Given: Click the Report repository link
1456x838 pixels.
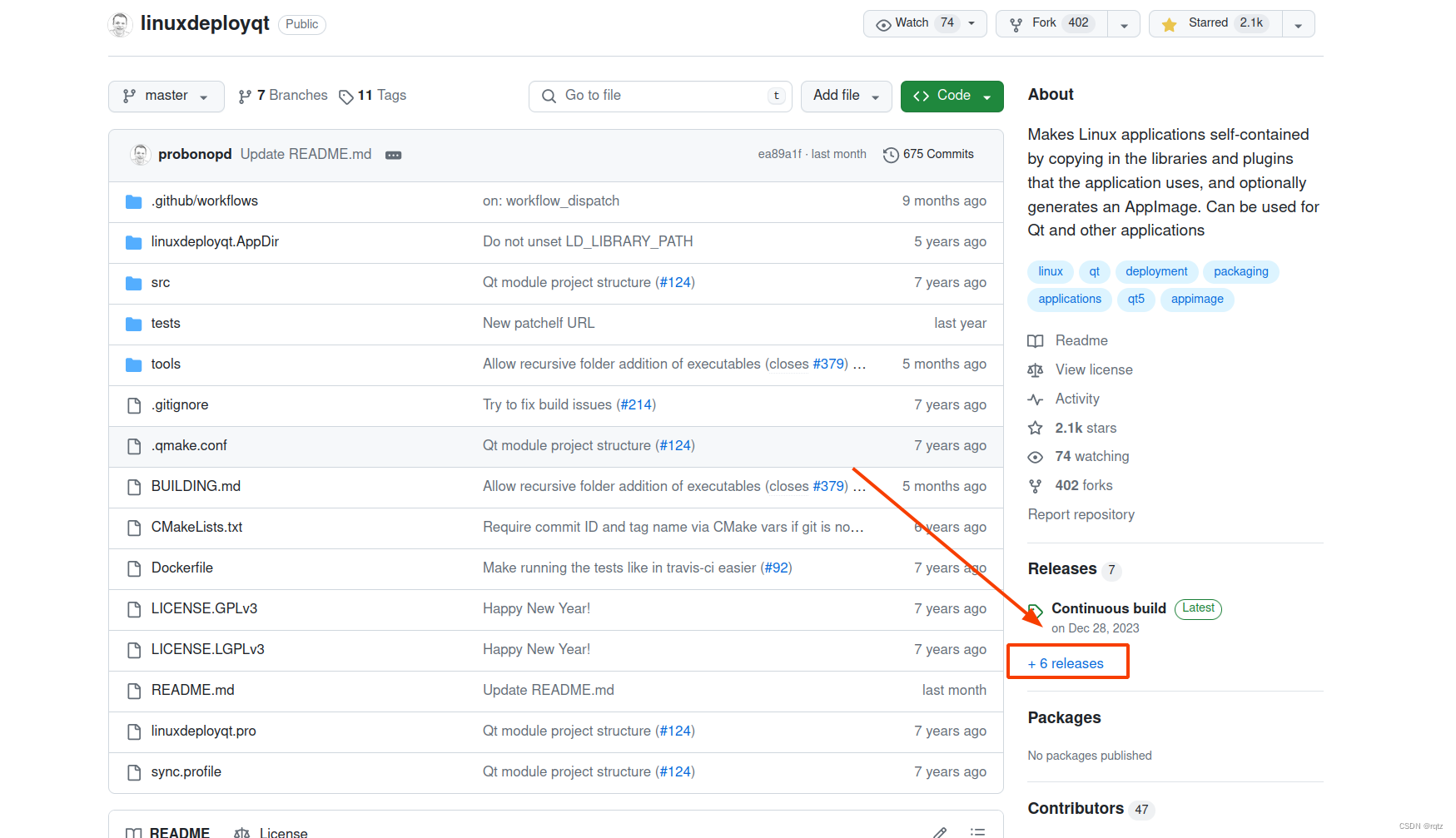Looking at the screenshot, I should point(1081,514).
